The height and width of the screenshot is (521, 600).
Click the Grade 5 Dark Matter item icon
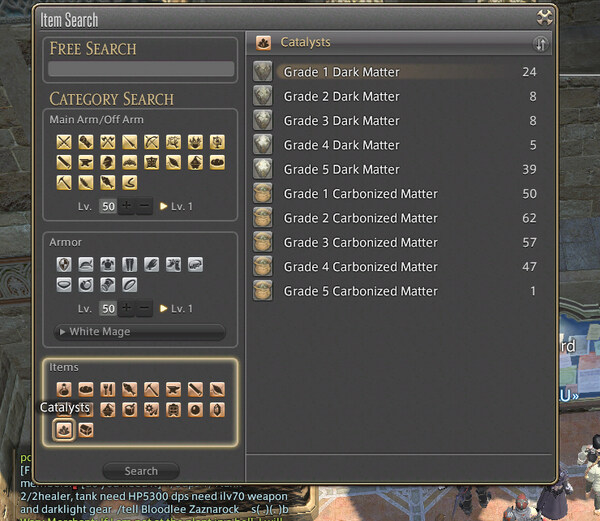click(262, 169)
